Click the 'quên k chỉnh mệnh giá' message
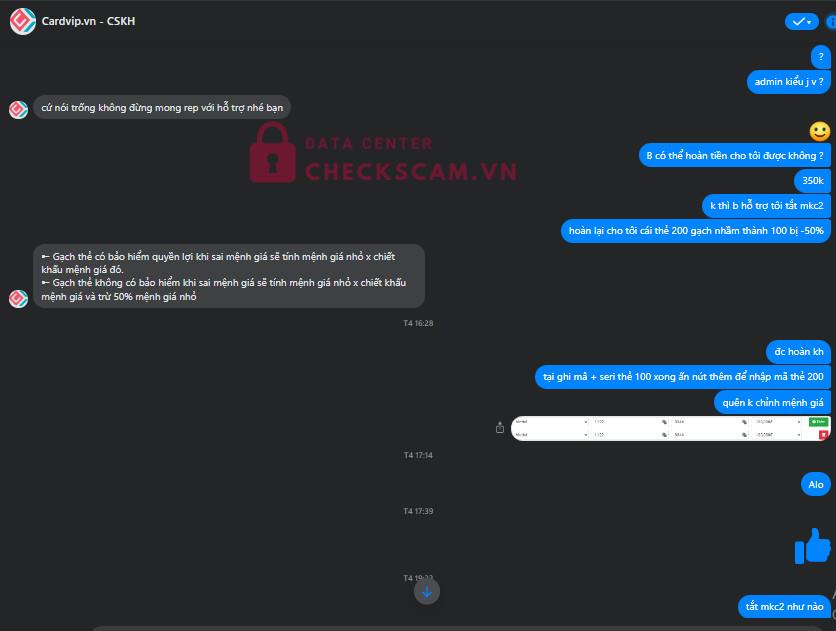The width and height of the screenshot is (836, 631). point(773,402)
